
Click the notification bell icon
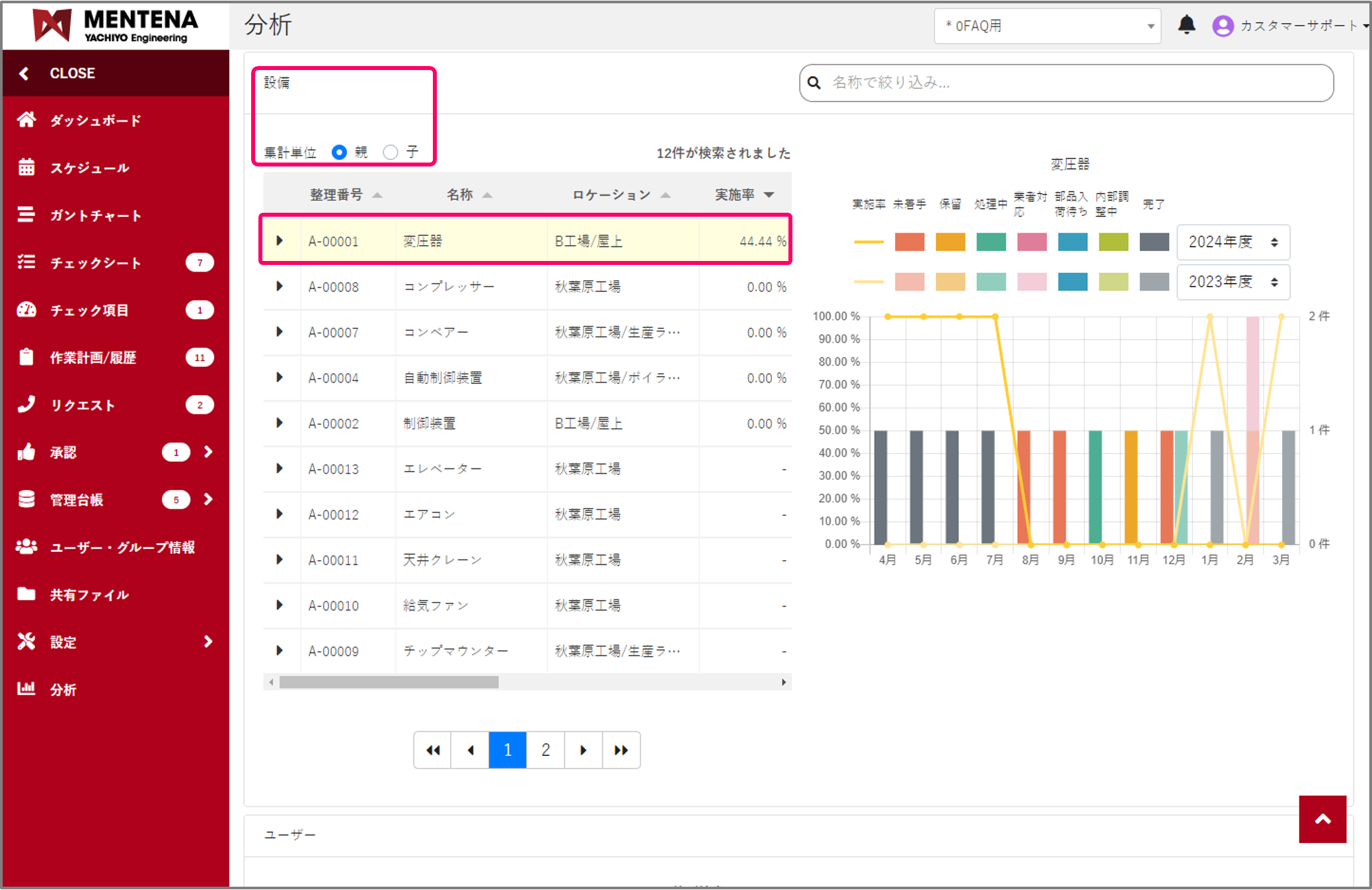point(1186,25)
